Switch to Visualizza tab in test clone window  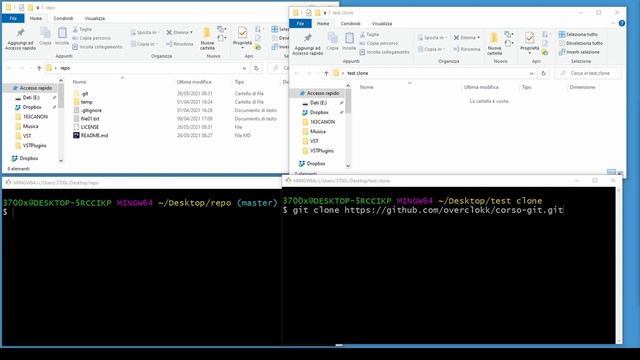[382, 24]
